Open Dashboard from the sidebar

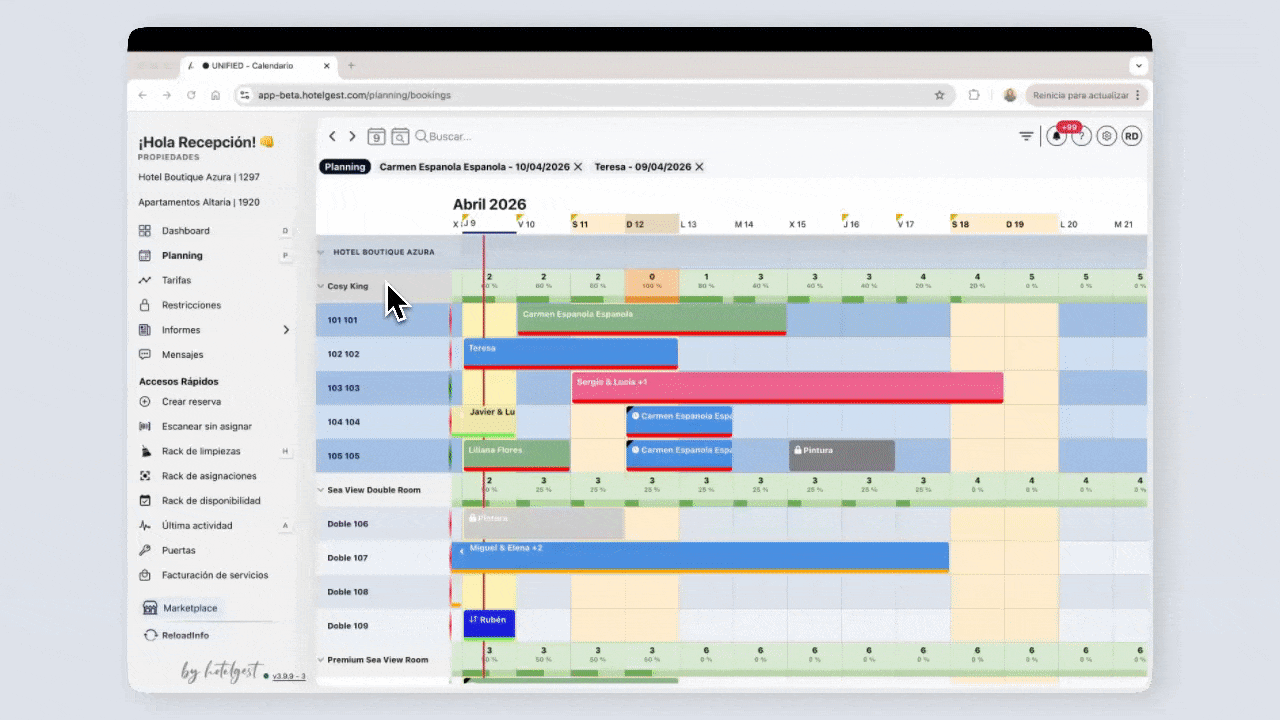click(186, 231)
